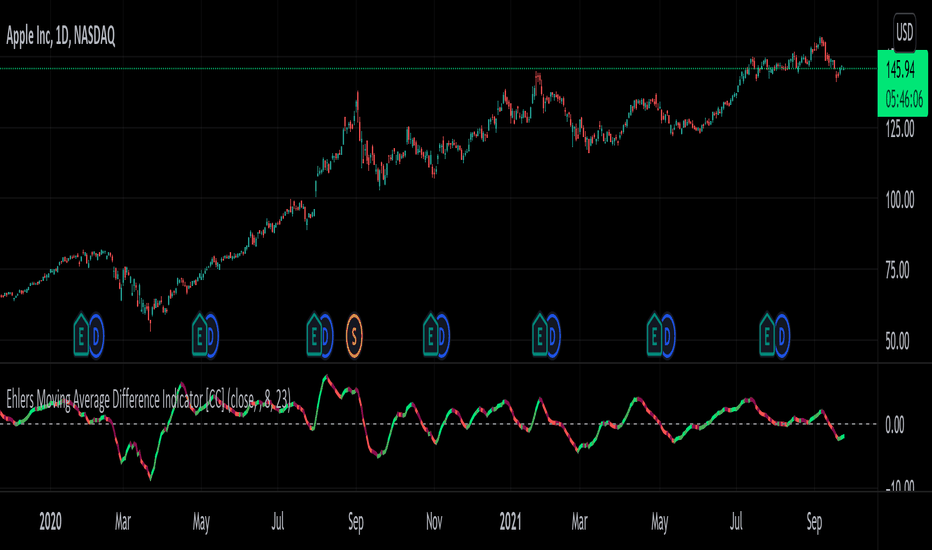
Task: Click the 2020 time axis label
Action: [x=51, y=522]
